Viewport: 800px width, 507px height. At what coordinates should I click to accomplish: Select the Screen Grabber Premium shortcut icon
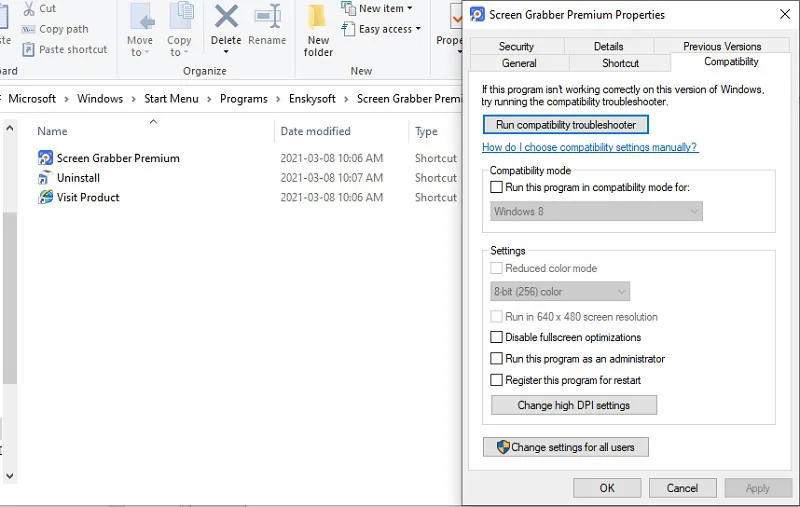click(45, 158)
